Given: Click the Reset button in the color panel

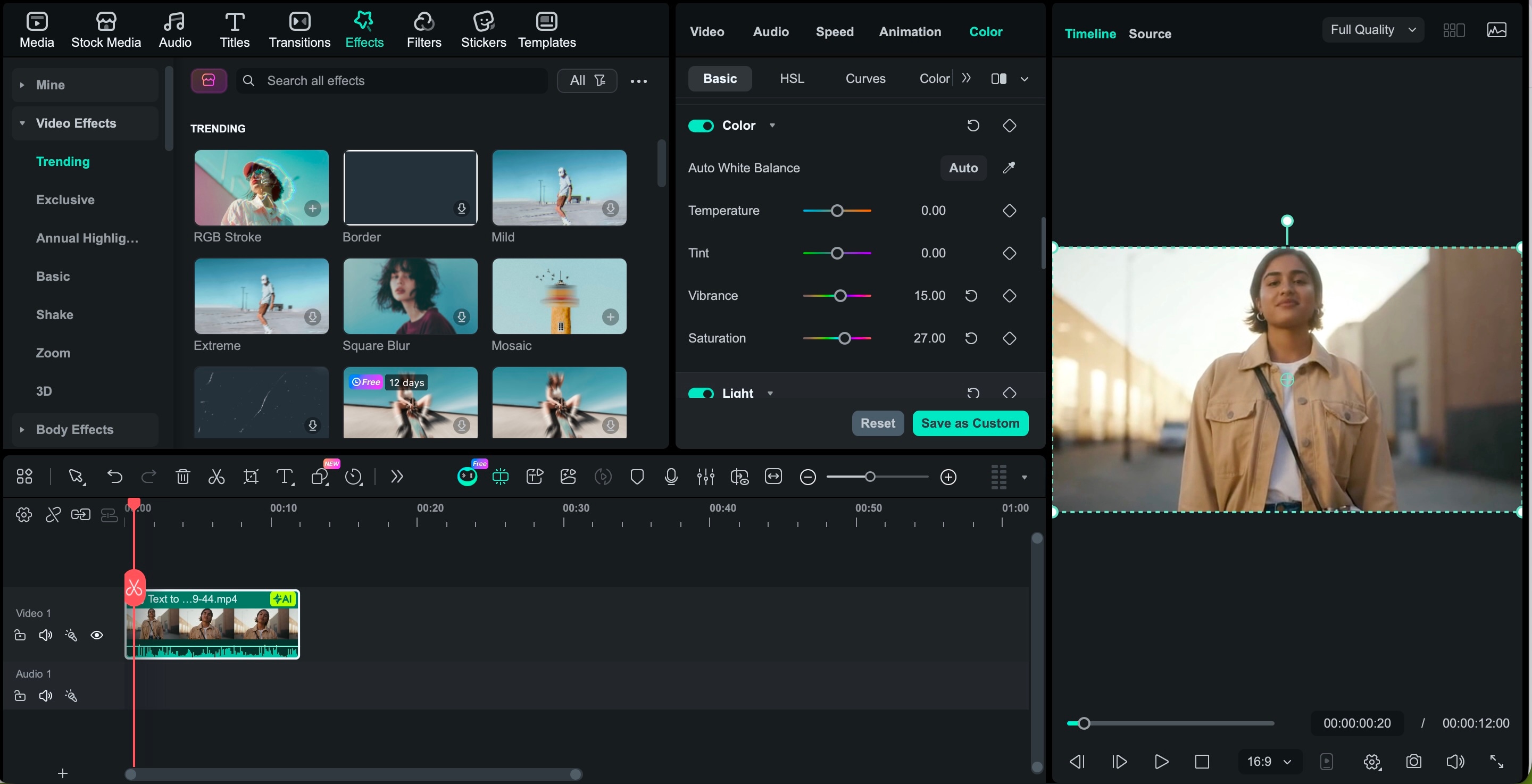Looking at the screenshot, I should pos(877,423).
